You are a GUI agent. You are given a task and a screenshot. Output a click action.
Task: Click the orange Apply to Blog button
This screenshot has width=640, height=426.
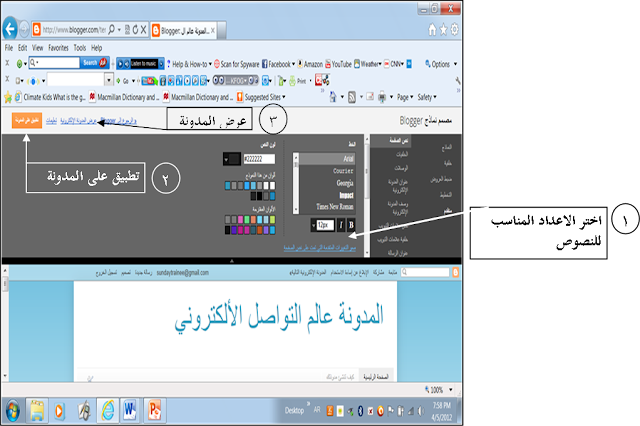coord(27,120)
